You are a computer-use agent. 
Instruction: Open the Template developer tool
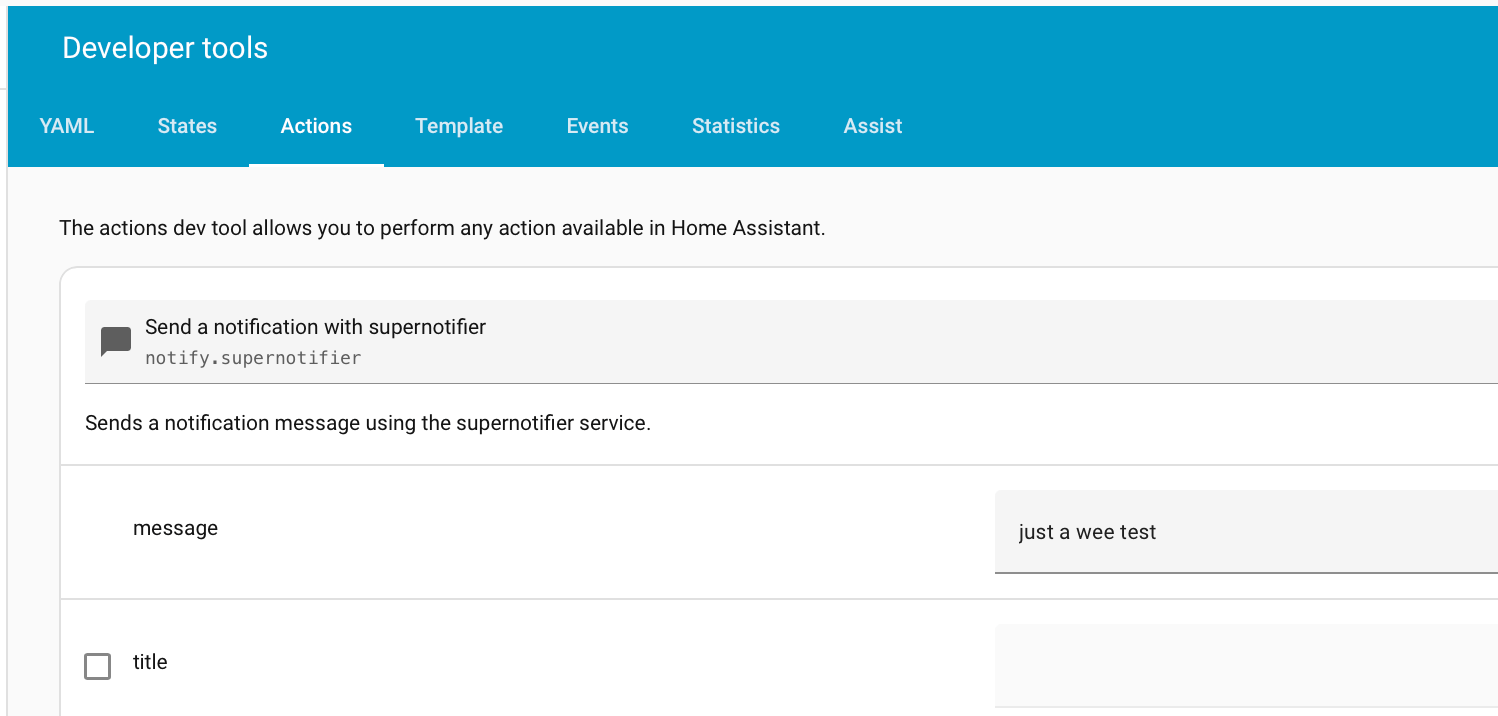458,125
